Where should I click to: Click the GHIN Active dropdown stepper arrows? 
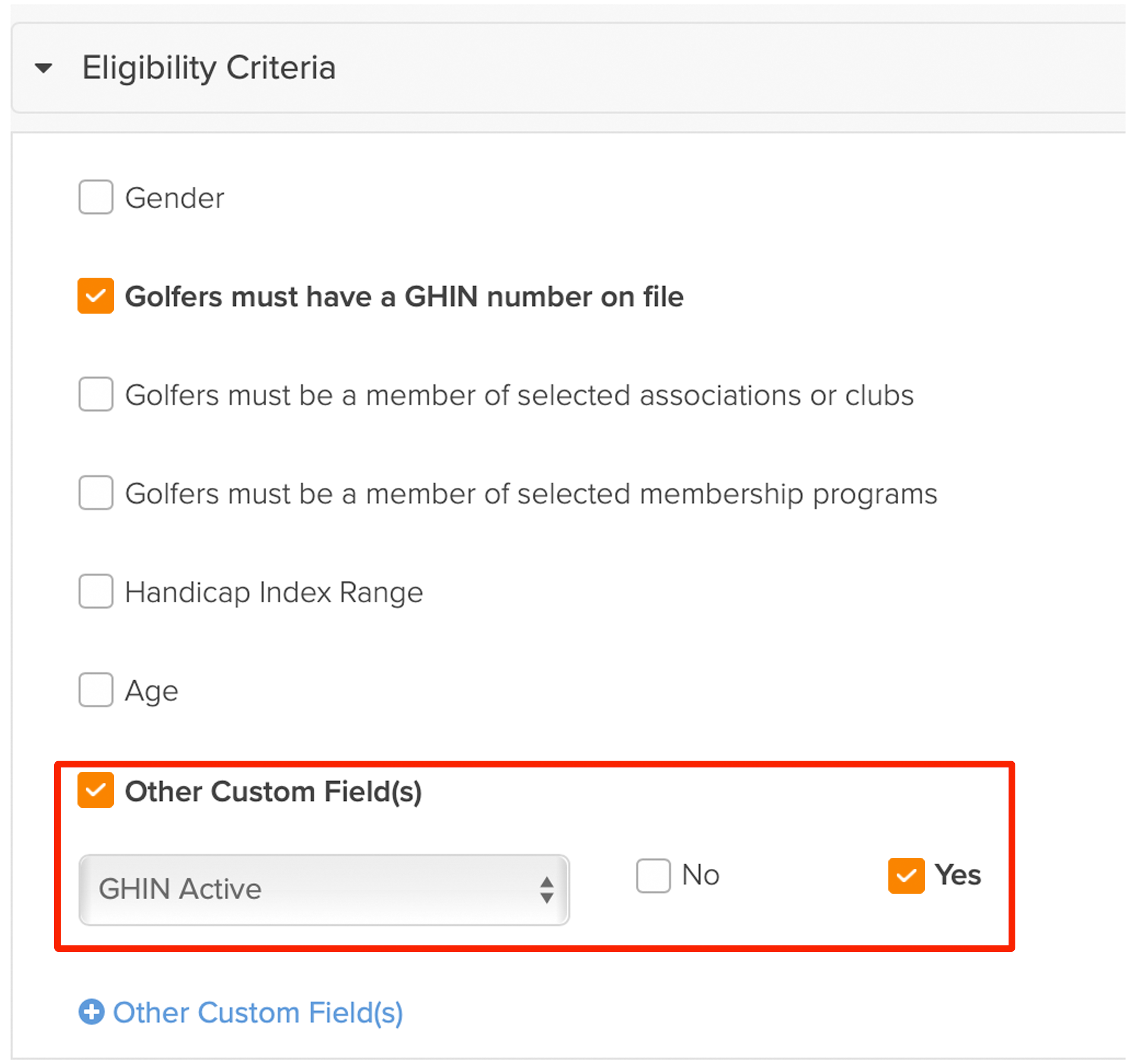[x=547, y=890]
